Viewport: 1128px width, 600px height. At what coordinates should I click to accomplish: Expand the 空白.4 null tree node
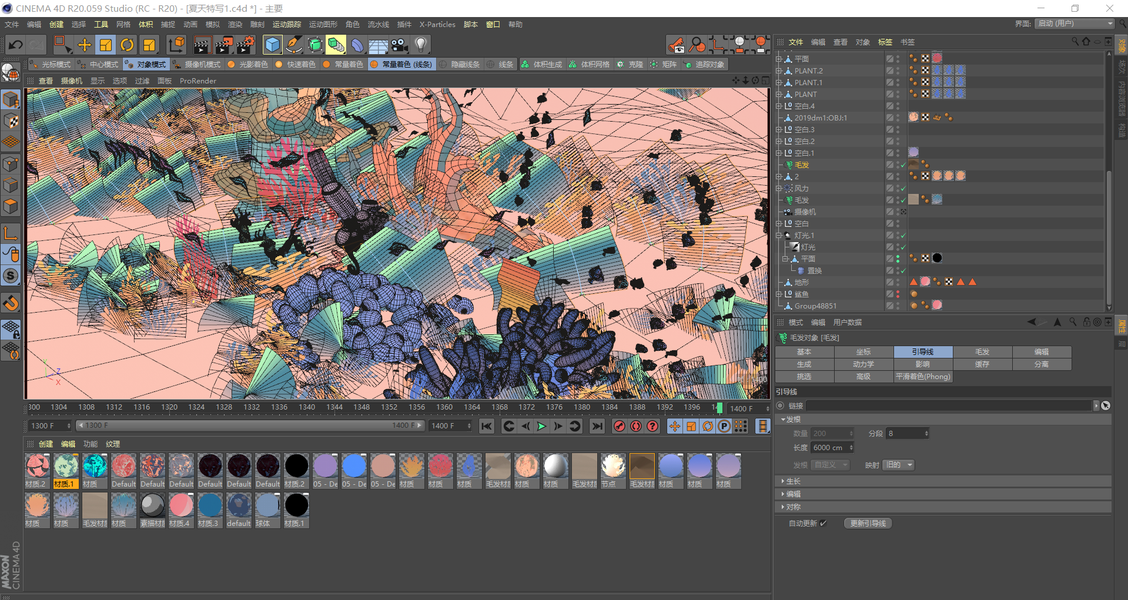point(778,106)
